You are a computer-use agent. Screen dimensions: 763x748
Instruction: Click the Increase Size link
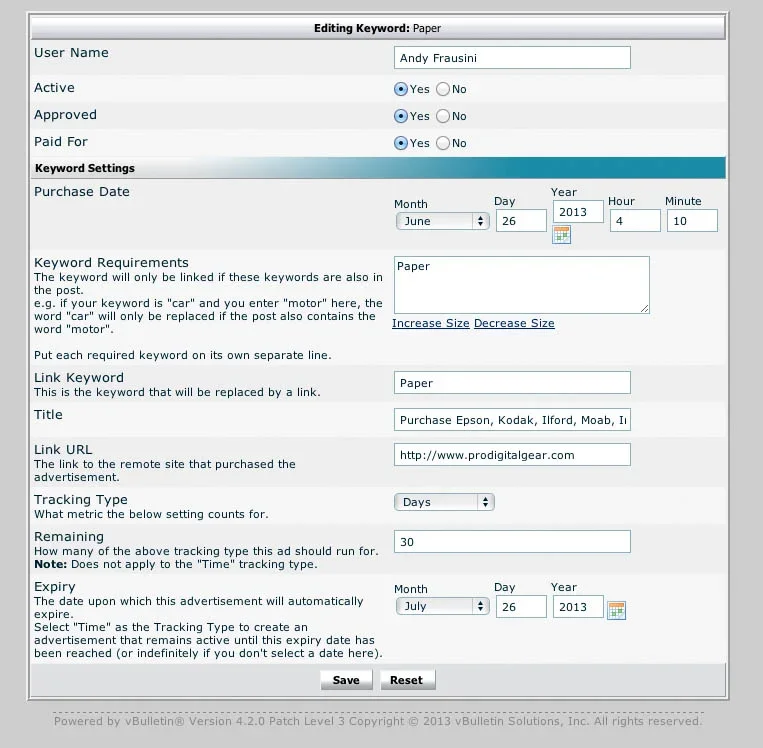coord(431,323)
